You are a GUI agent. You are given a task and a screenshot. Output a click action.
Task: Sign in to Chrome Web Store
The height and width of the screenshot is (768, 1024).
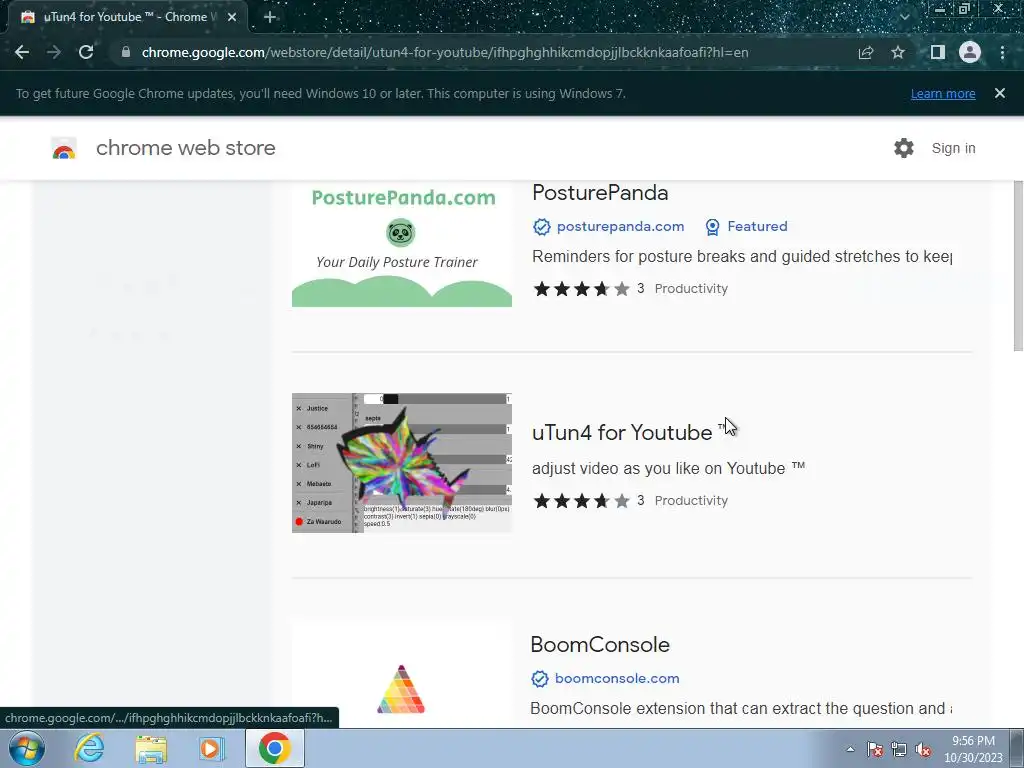(x=953, y=148)
